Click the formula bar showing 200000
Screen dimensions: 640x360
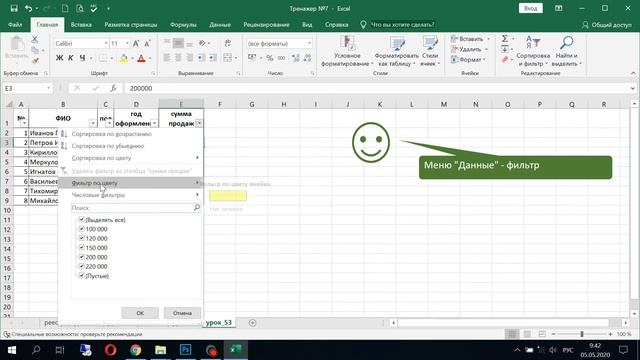pyautogui.click(x=378, y=88)
